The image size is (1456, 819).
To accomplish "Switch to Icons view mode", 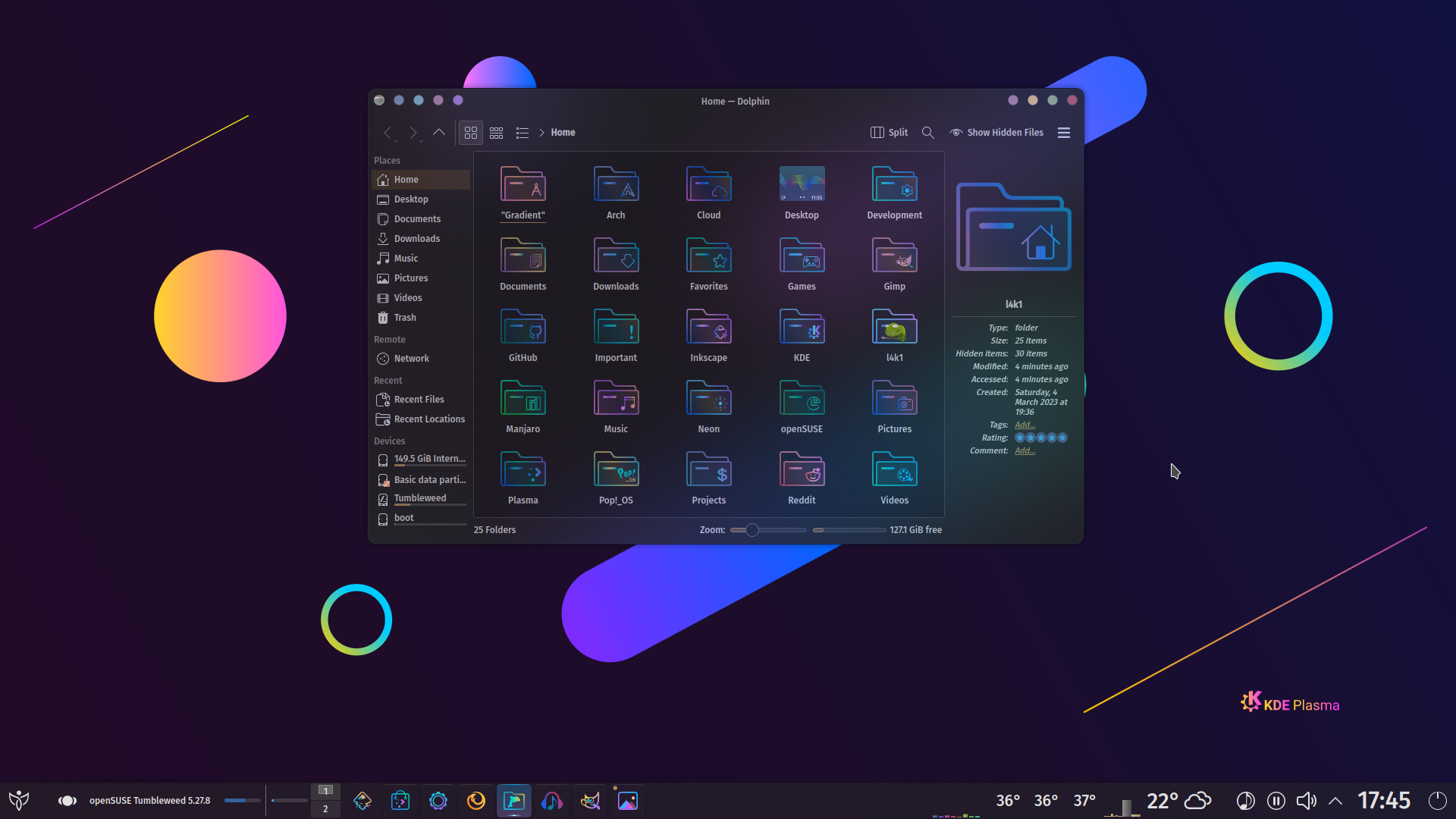I will pyautogui.click(x=471, y=133).
